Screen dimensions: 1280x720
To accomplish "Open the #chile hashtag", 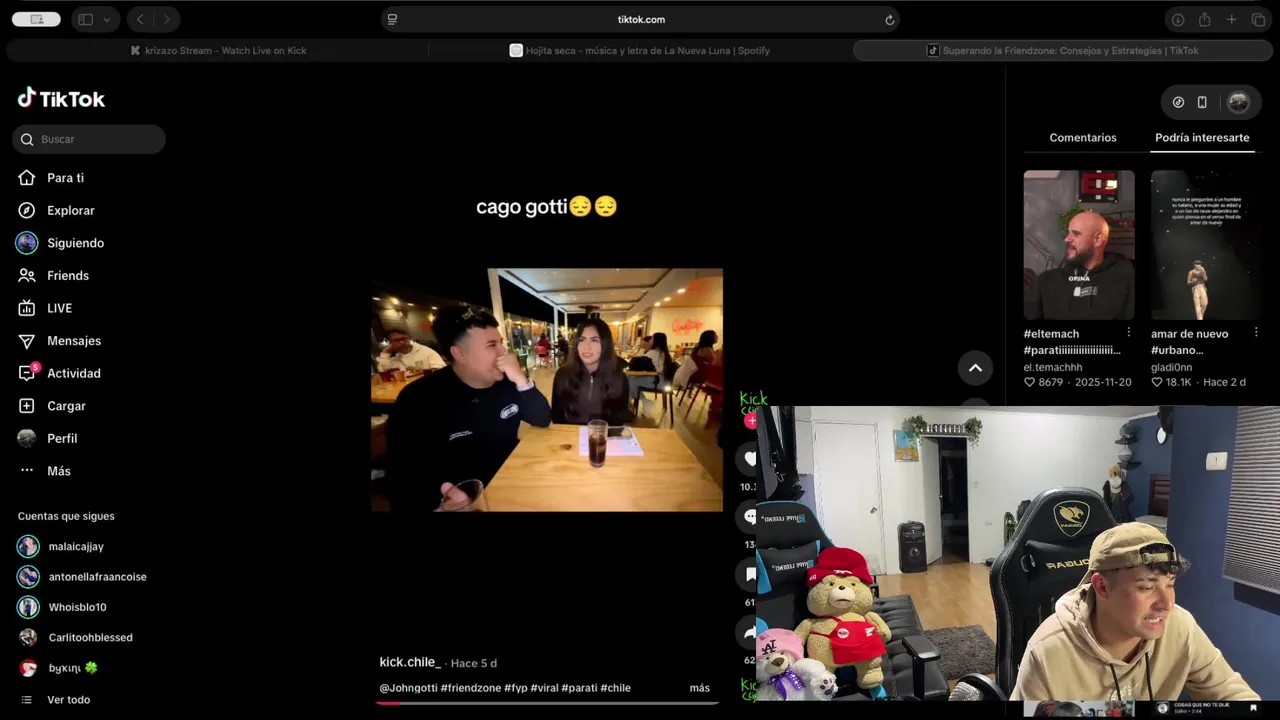I will coord(615,688).
